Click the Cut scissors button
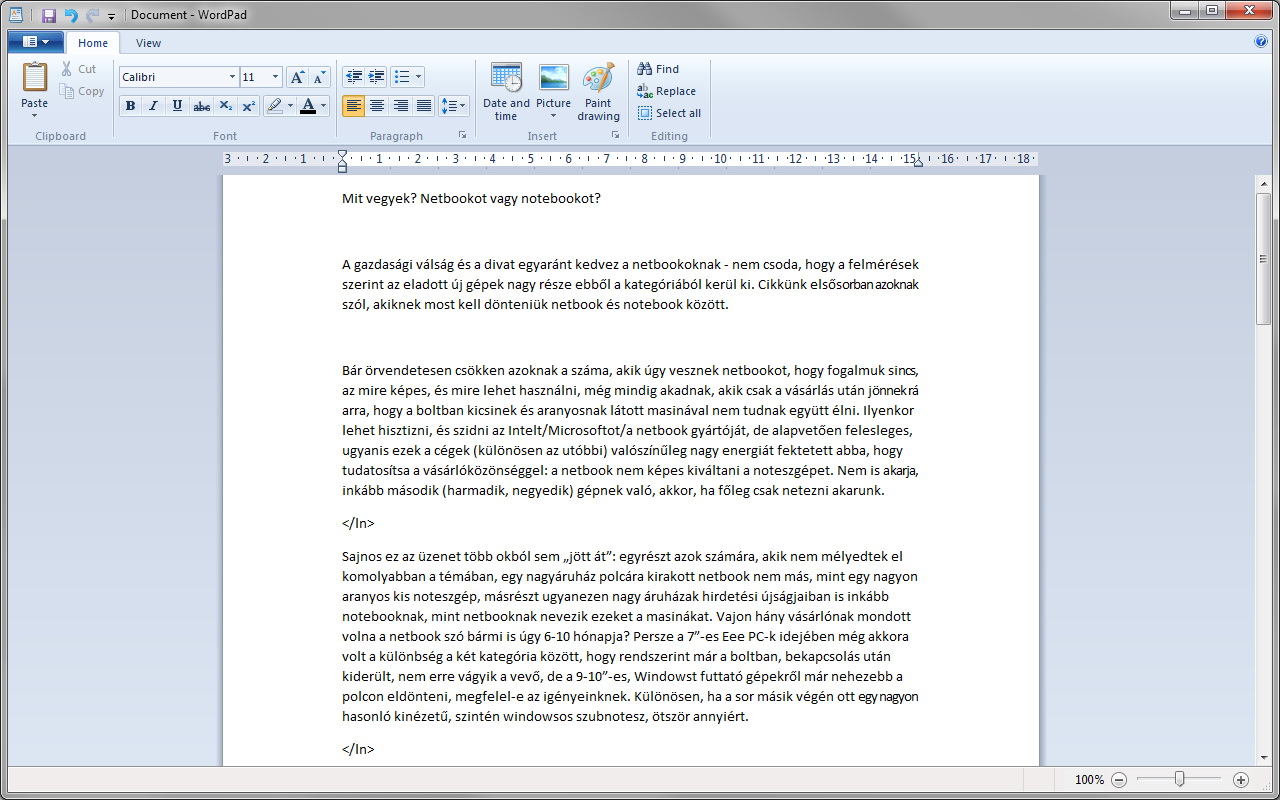Image resolution: width=1280 pixels, height=800 pixels. point(79,69)
